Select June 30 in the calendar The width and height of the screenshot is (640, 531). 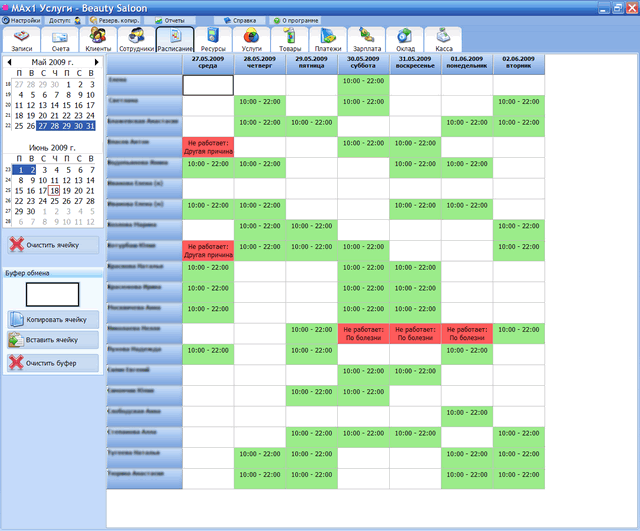tap(31, 211)
